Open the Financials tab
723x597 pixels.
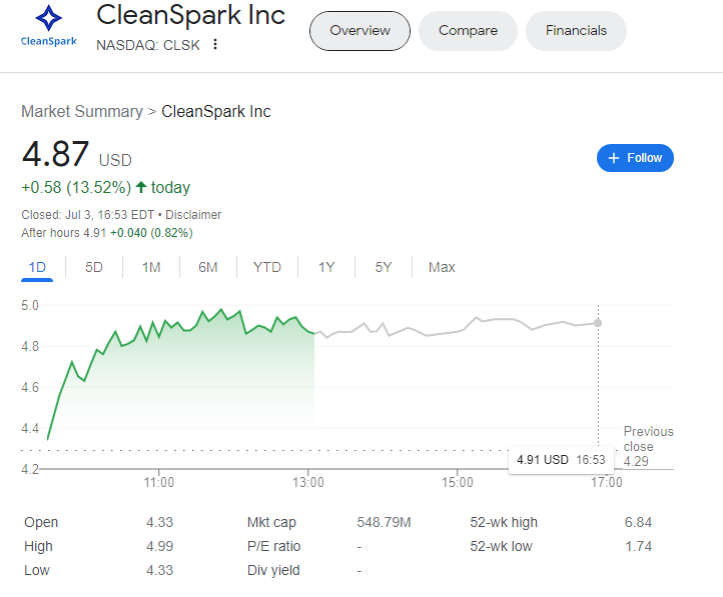576,31
